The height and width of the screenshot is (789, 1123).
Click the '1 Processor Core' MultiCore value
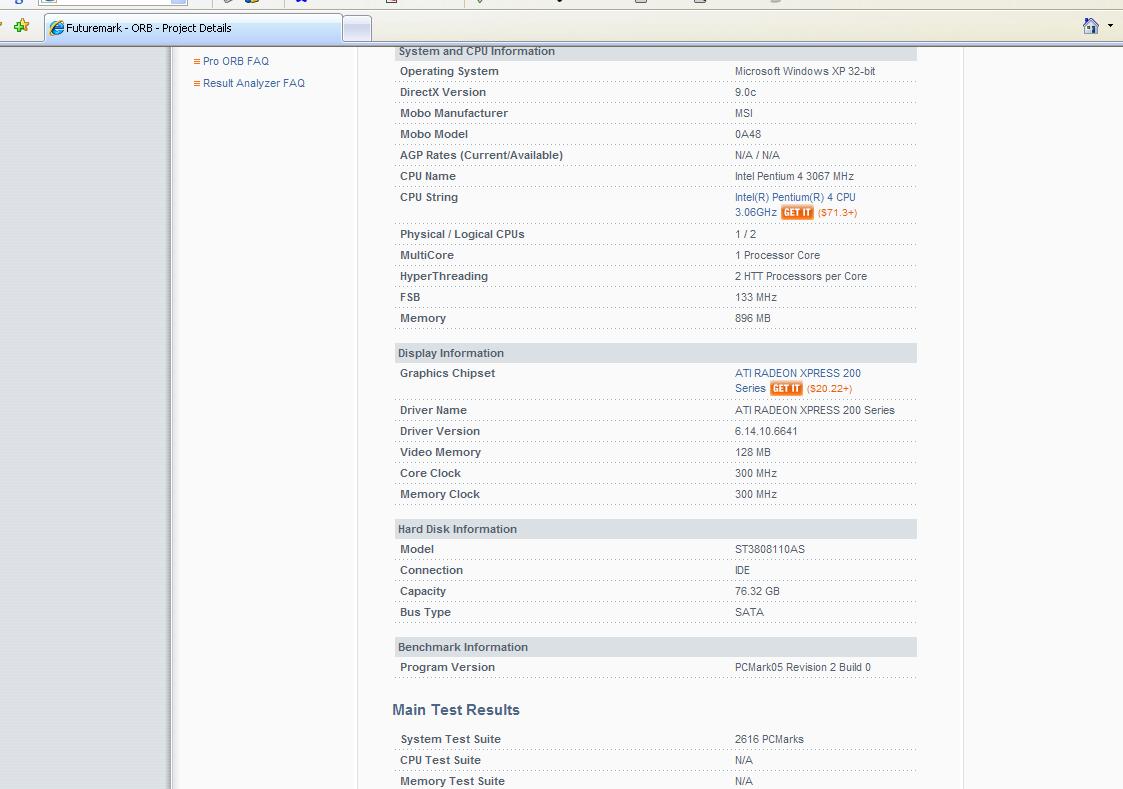click(x=777, y=255)
